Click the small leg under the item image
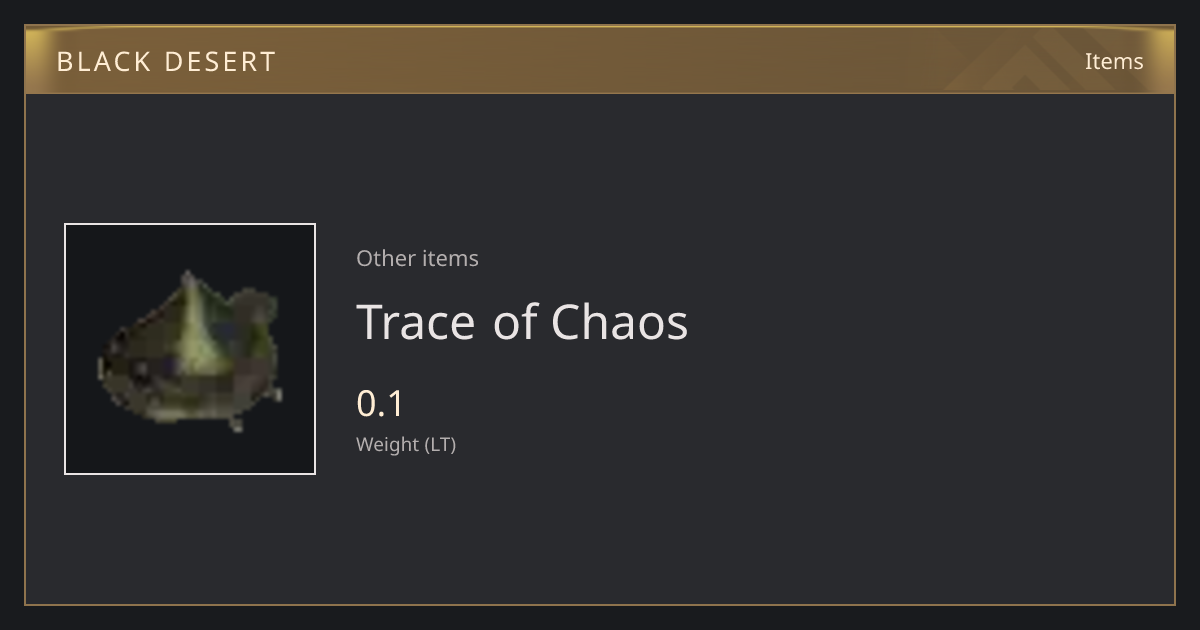Image resolution: width=1200 pixels, height=630 pixels. 236,423
